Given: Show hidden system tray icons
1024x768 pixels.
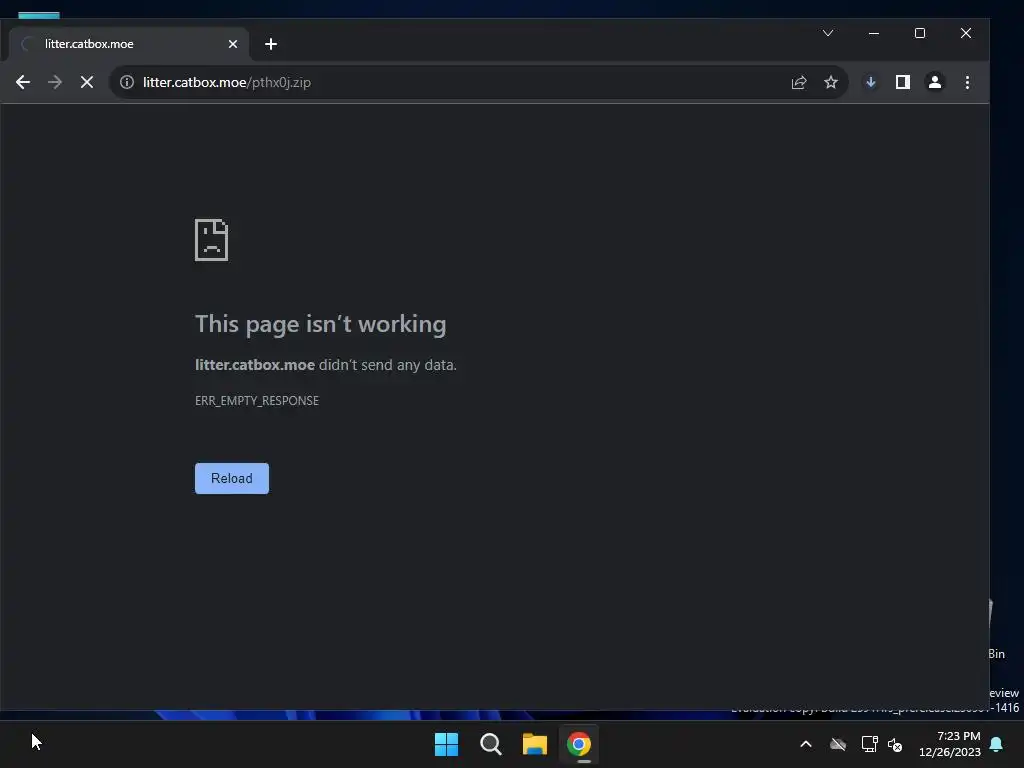Looking at the screenshot, I should point(806,744).
